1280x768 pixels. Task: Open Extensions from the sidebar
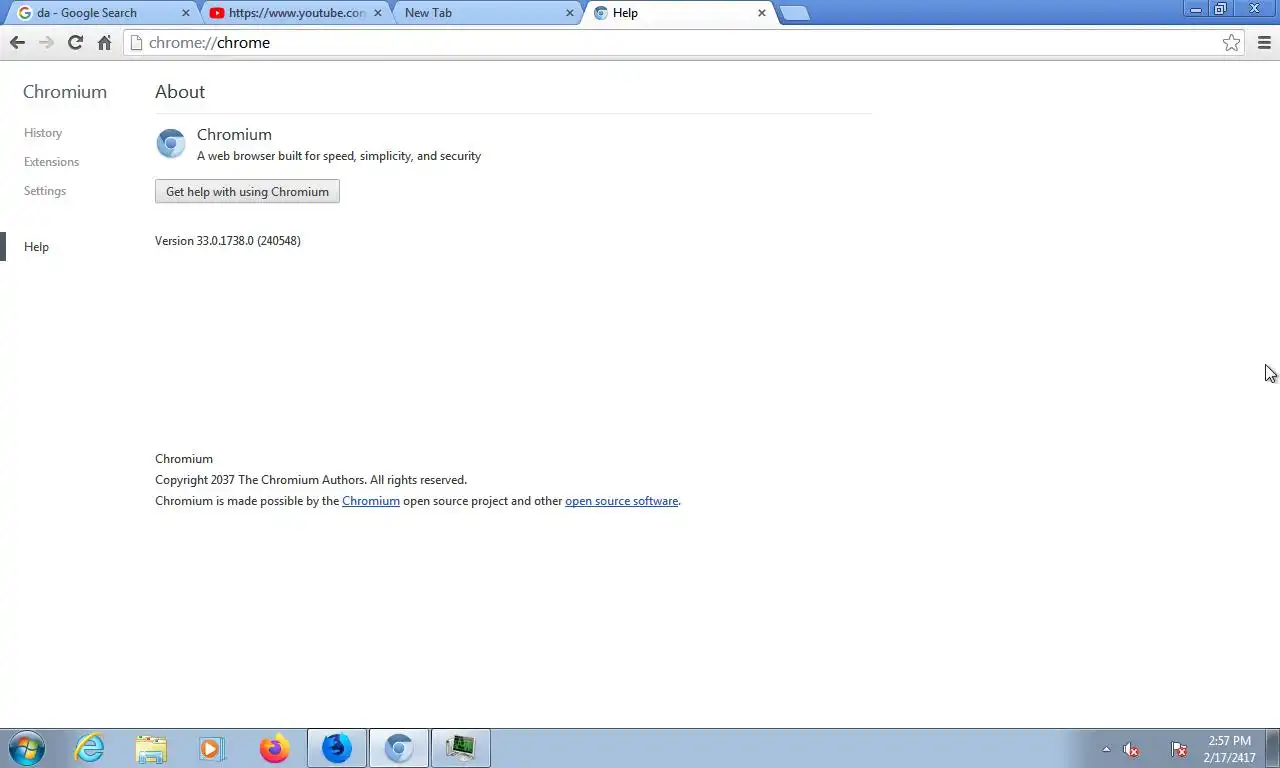pyautogui.click(x=51, y=162)
